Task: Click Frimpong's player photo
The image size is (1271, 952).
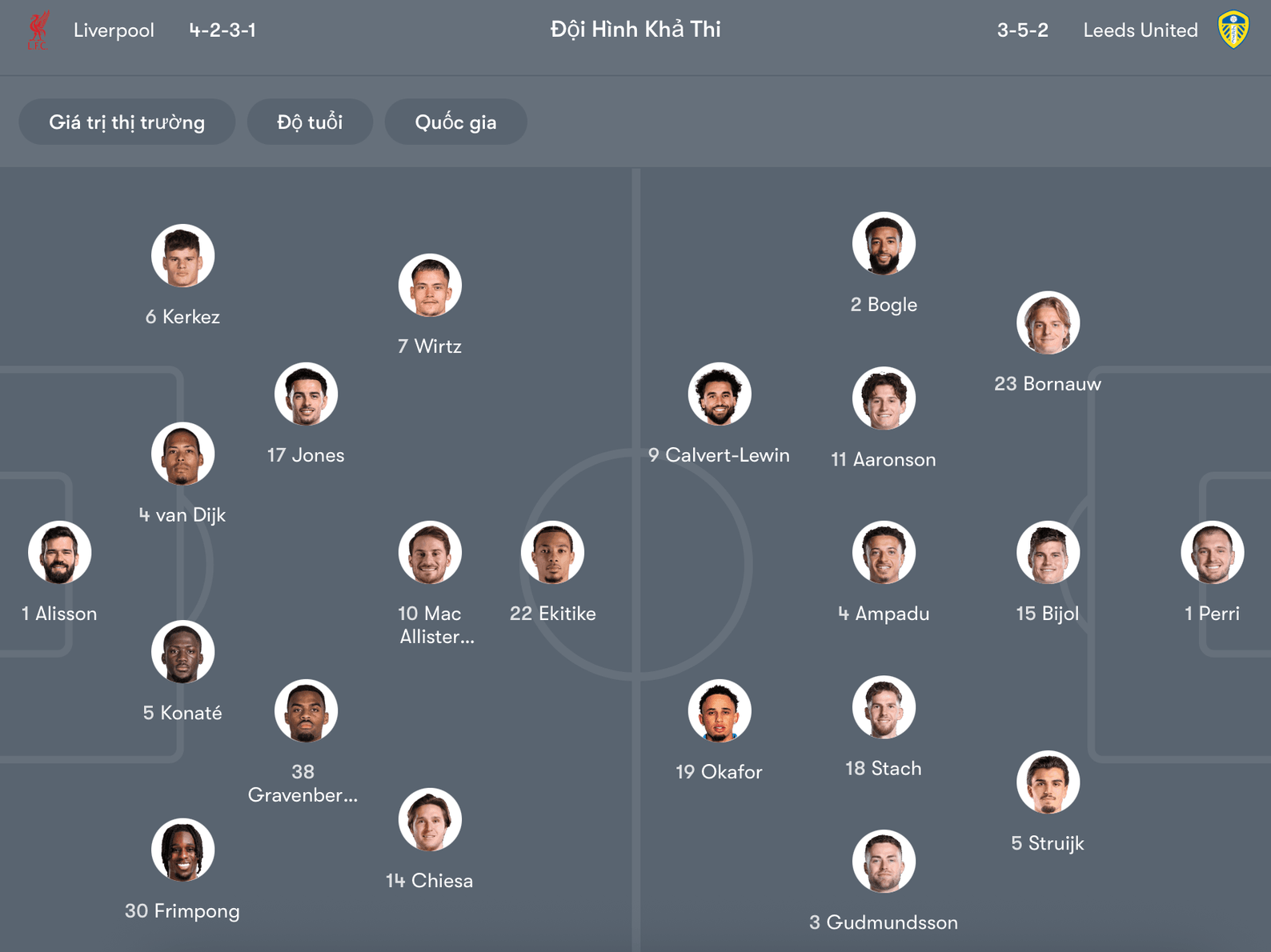Action: pos(182,850)
